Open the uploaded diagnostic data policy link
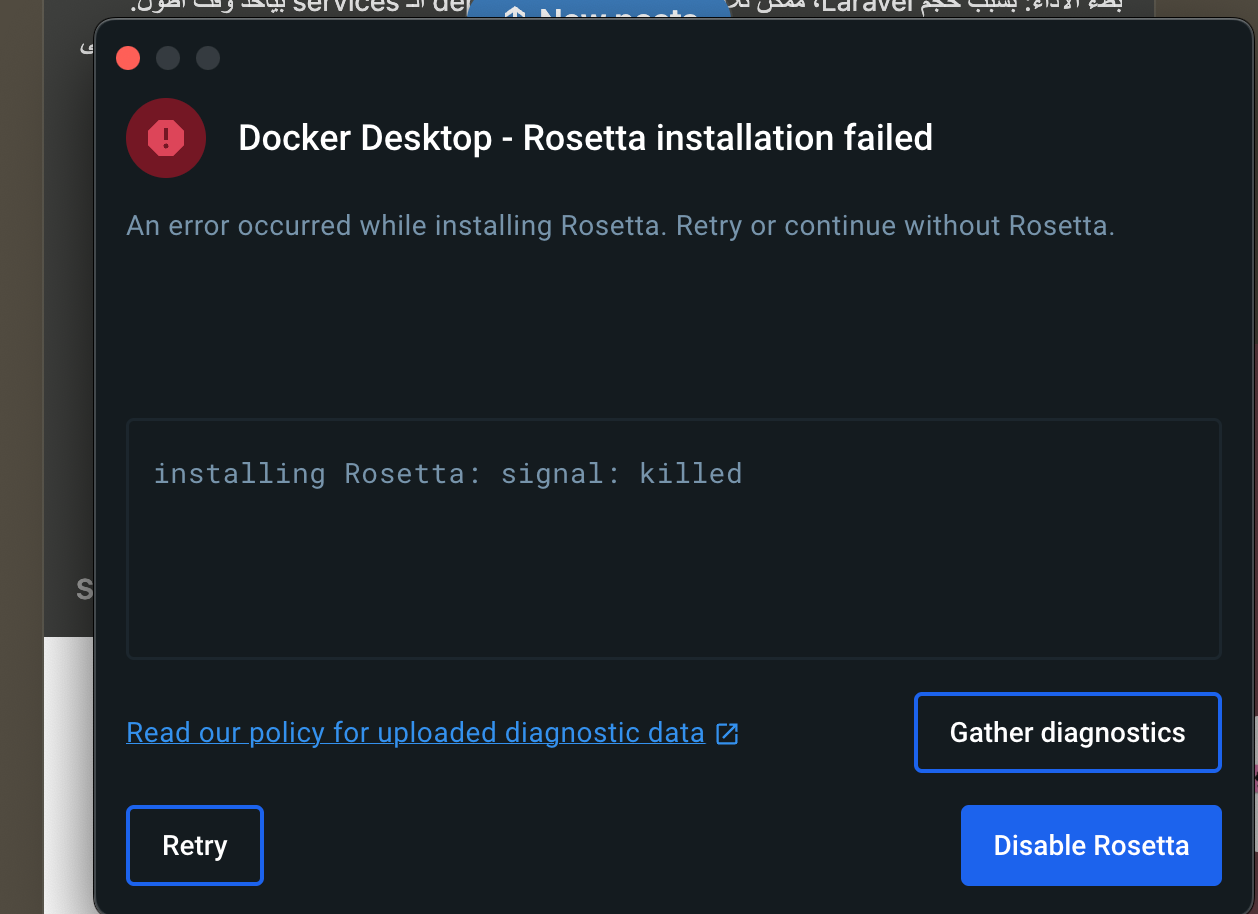 click(415, 733)
